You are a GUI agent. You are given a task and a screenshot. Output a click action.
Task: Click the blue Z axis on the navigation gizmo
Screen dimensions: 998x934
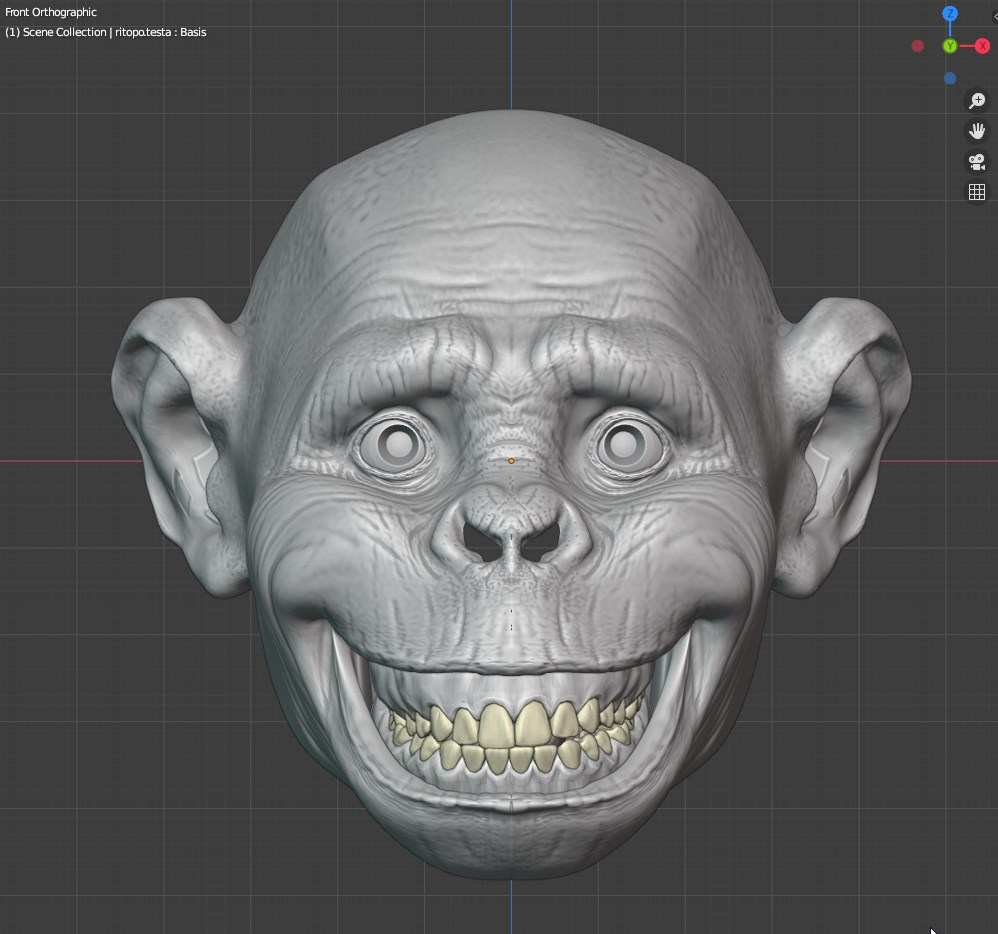(x=948, y=13)
